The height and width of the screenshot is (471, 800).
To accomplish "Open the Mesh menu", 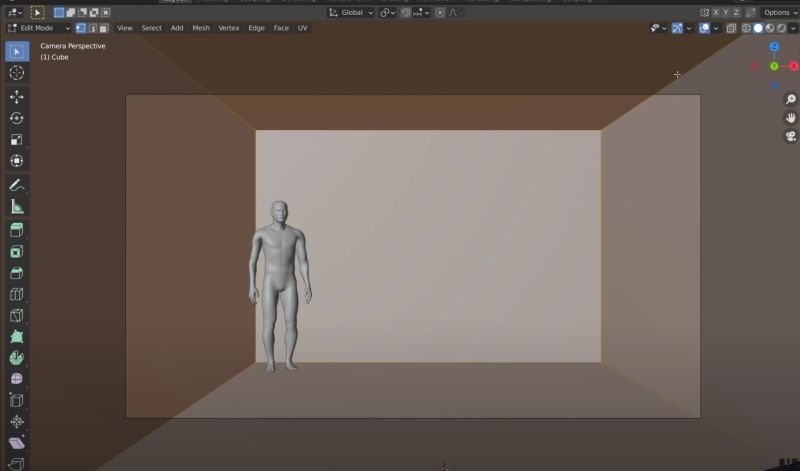I will (x=201, y=28).
